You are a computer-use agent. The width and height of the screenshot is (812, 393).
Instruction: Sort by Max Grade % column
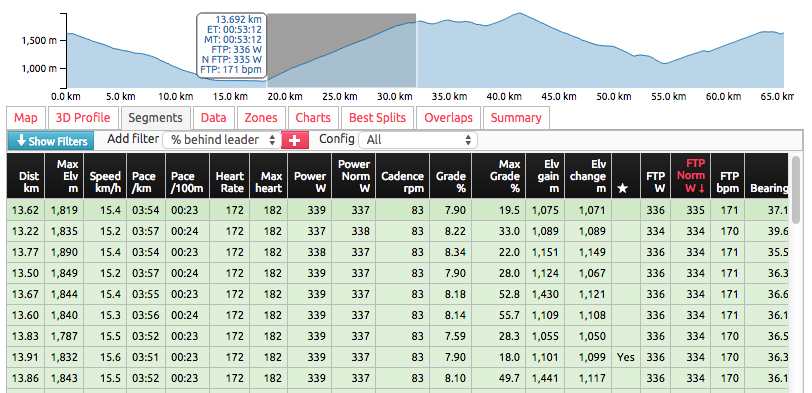coord(499,176)
